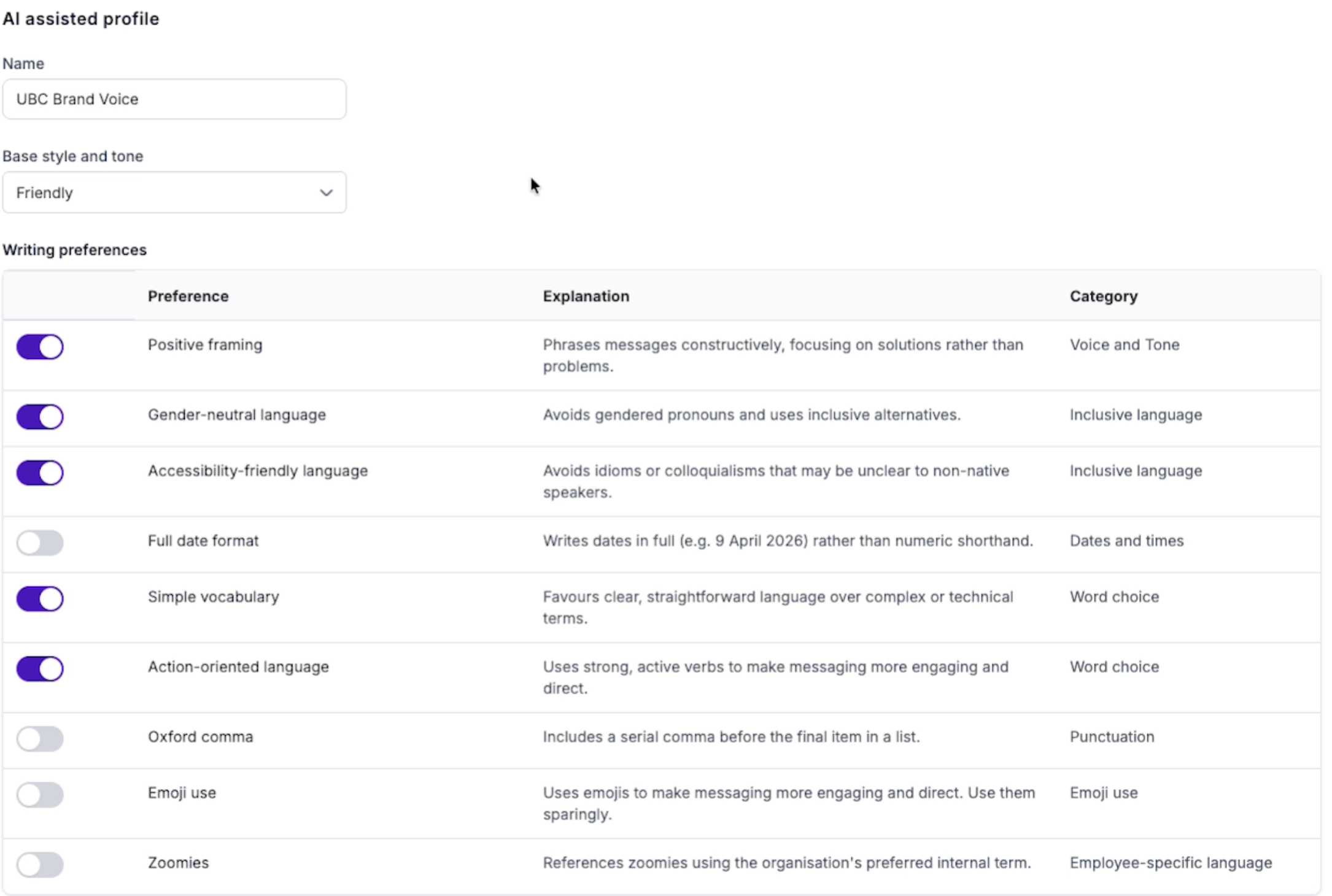Screen dimensions: 1332x896
Task: Enable the Full date format toggle
Action: pyautogui.click(x=40, y=543)
